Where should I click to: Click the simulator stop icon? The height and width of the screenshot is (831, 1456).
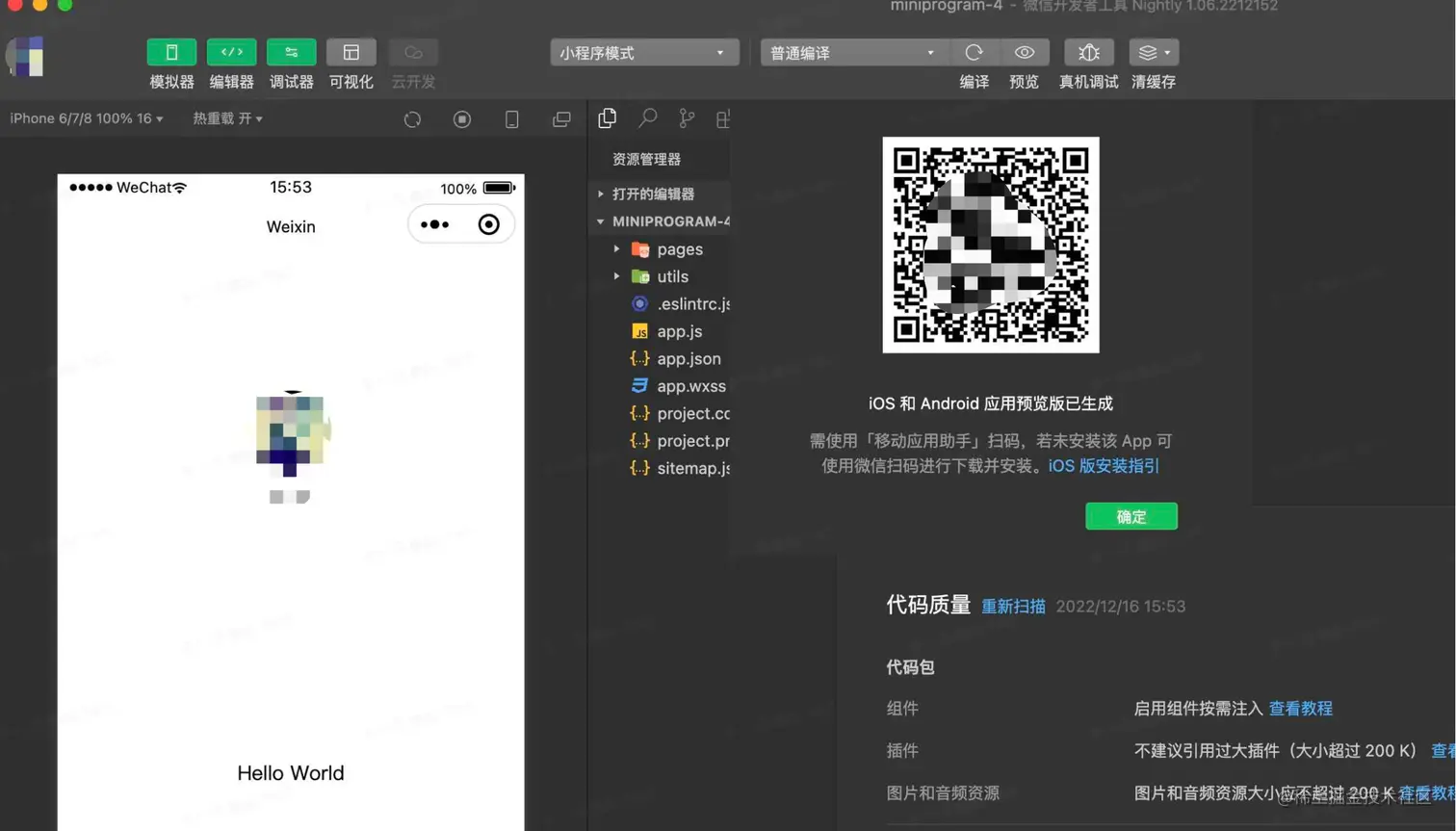(462, 119)
